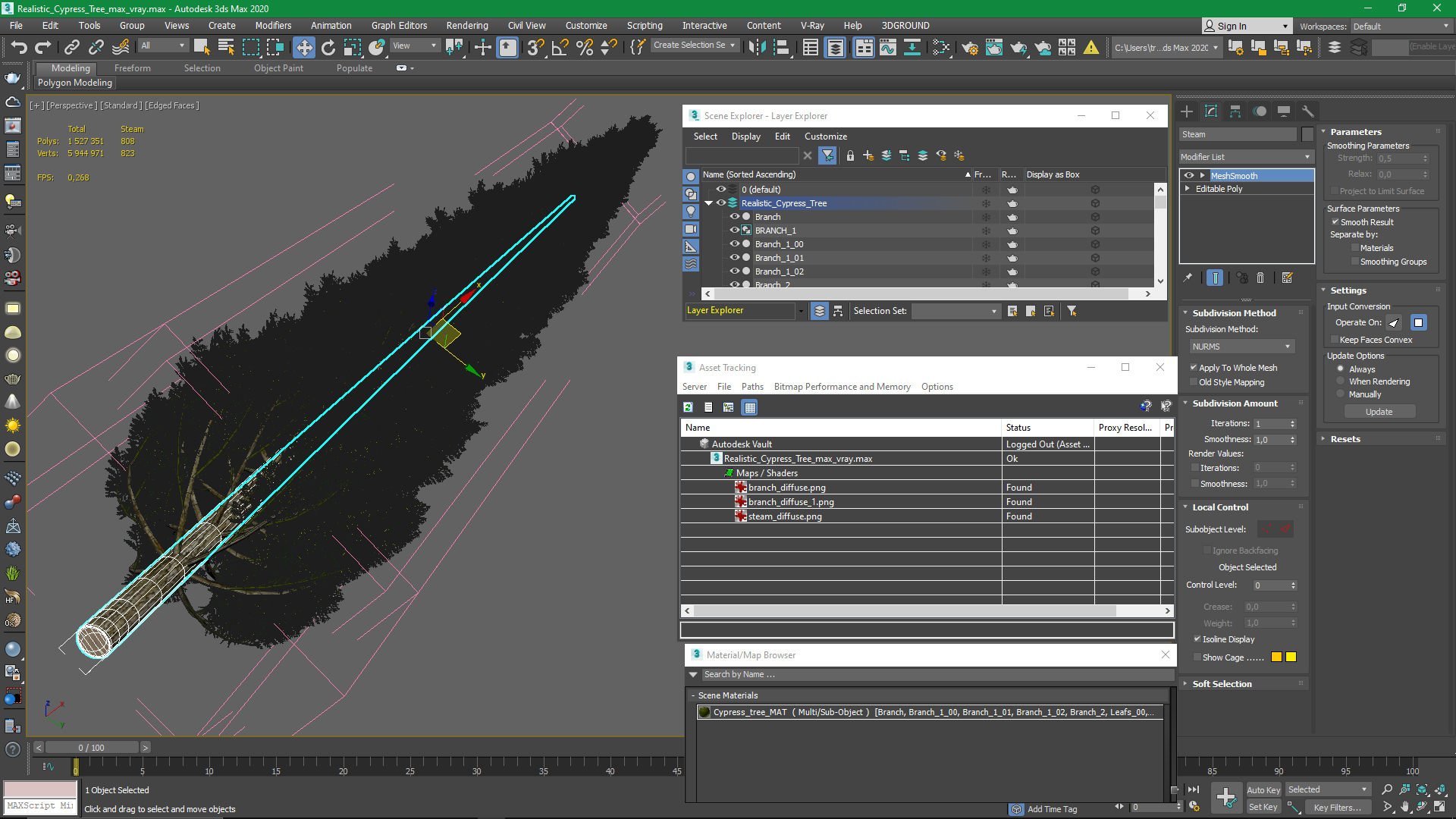This screenshot has height=819, width=1456.
Task: Toggle the Angle Snap icon
Action: click(x=560, y=47)
